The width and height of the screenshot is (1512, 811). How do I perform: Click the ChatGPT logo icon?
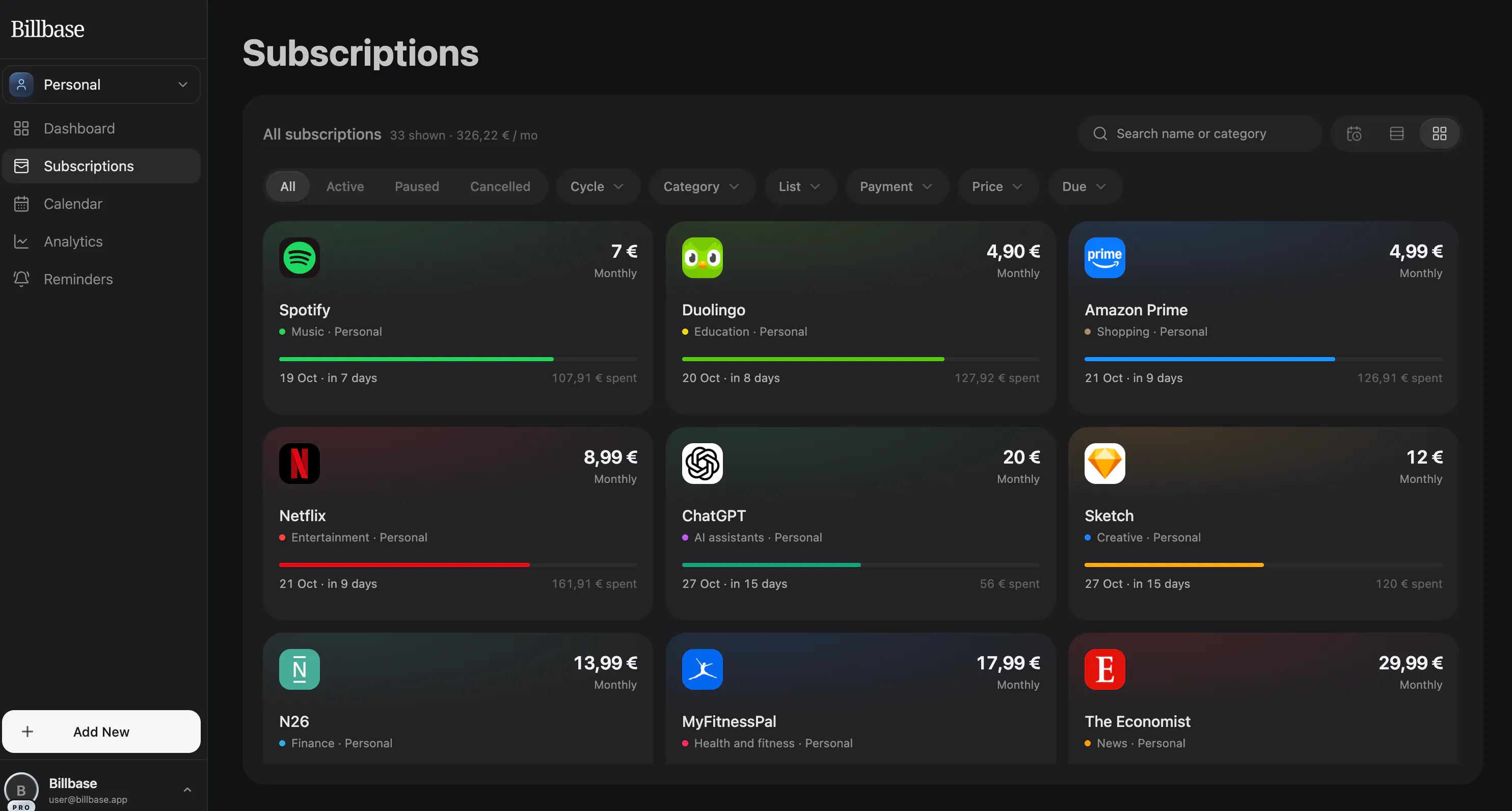[x=702, y=464]
